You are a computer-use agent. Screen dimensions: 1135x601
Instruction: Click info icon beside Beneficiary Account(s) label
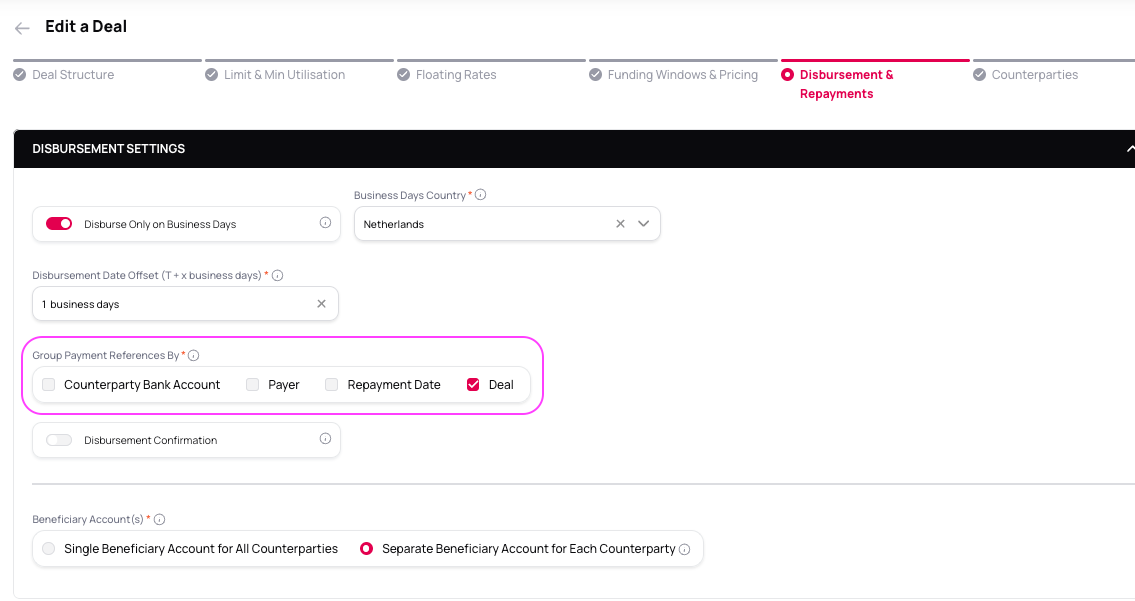tap(159, 519)
